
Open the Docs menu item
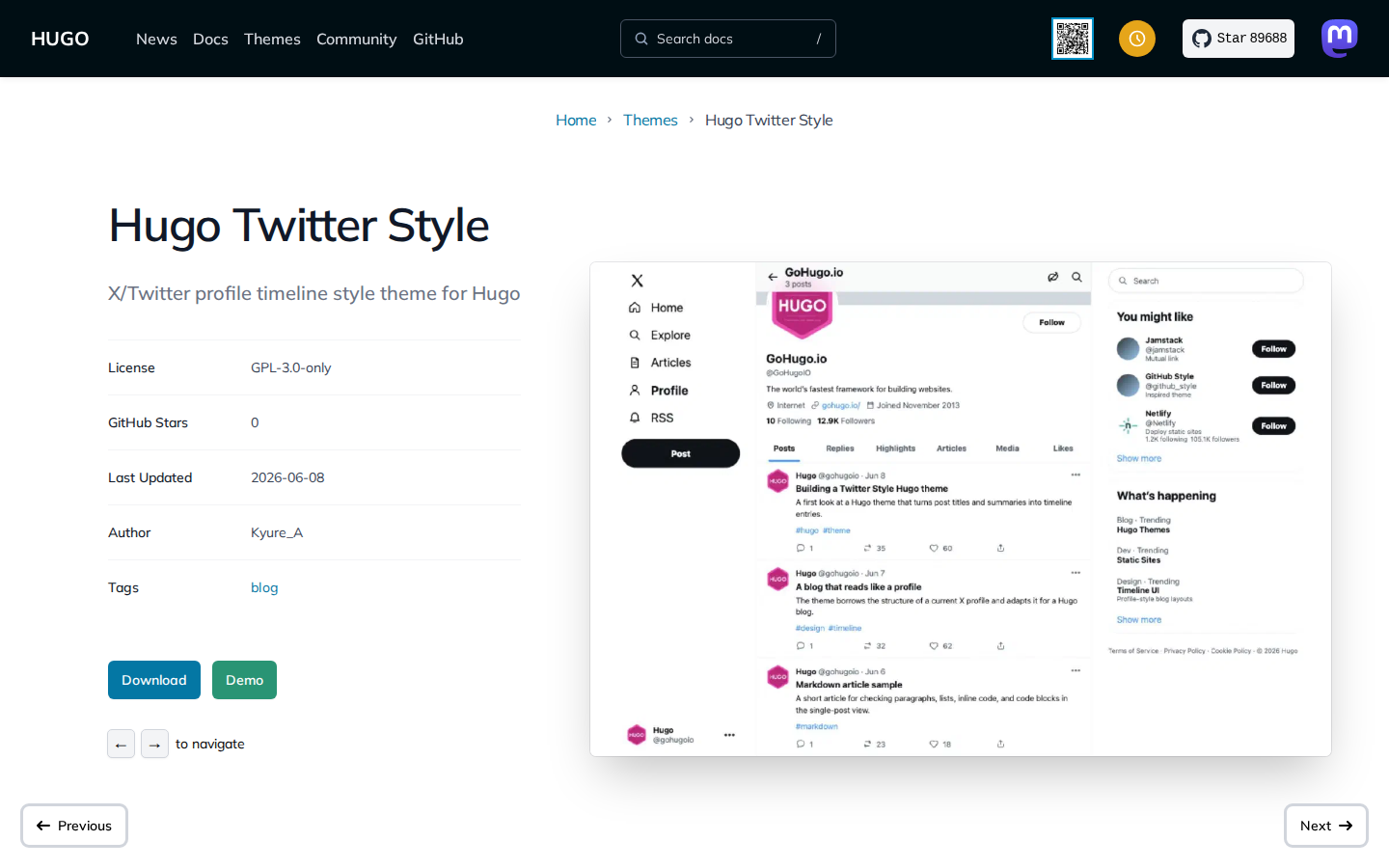(210, 39)
